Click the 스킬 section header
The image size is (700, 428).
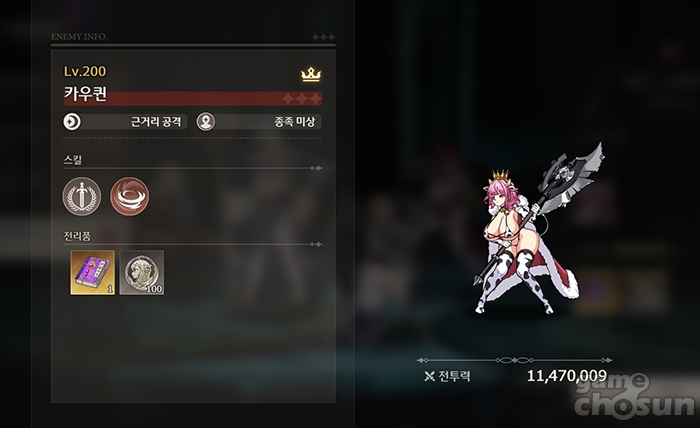point(72,160)
